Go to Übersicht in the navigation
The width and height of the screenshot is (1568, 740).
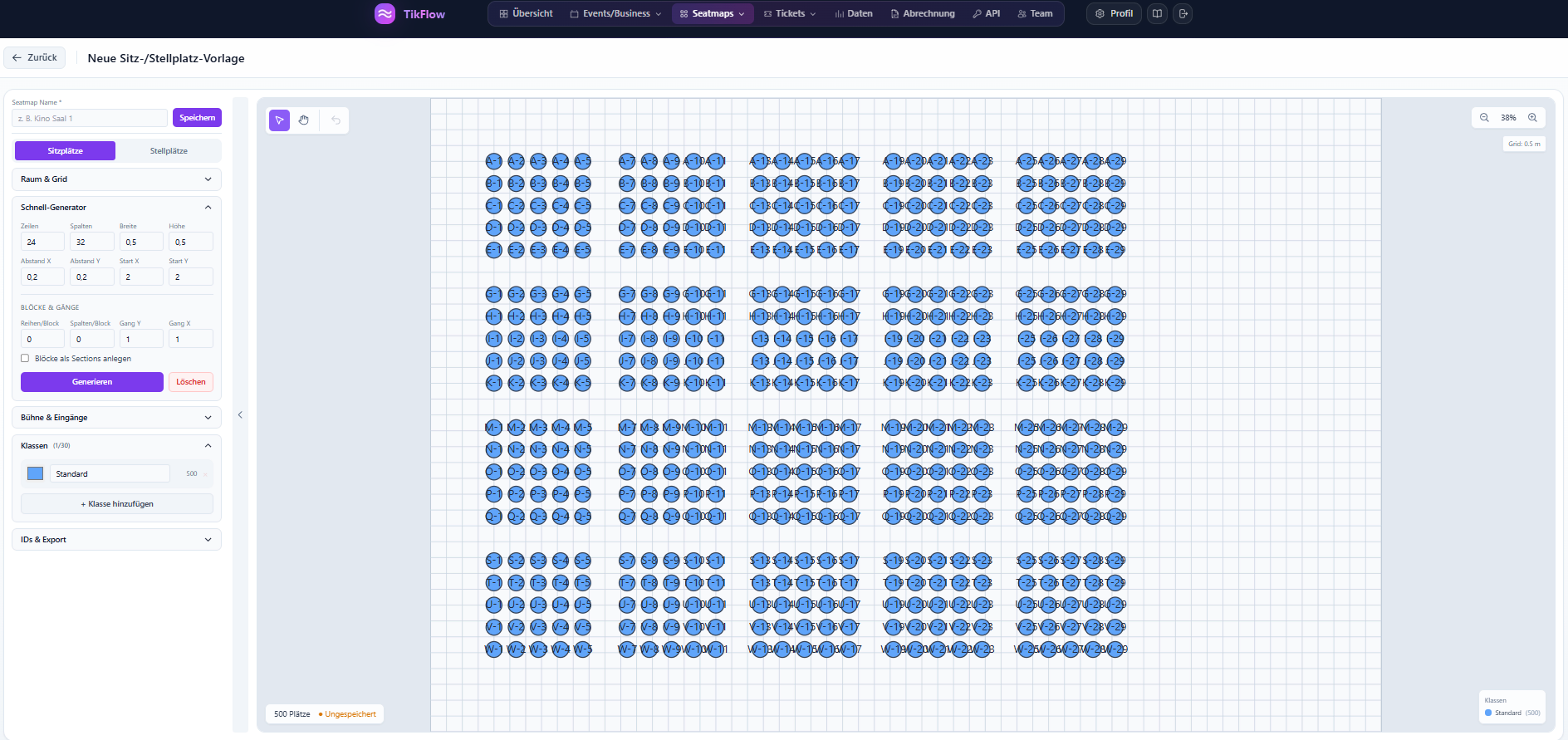click(x=526, y=14)
